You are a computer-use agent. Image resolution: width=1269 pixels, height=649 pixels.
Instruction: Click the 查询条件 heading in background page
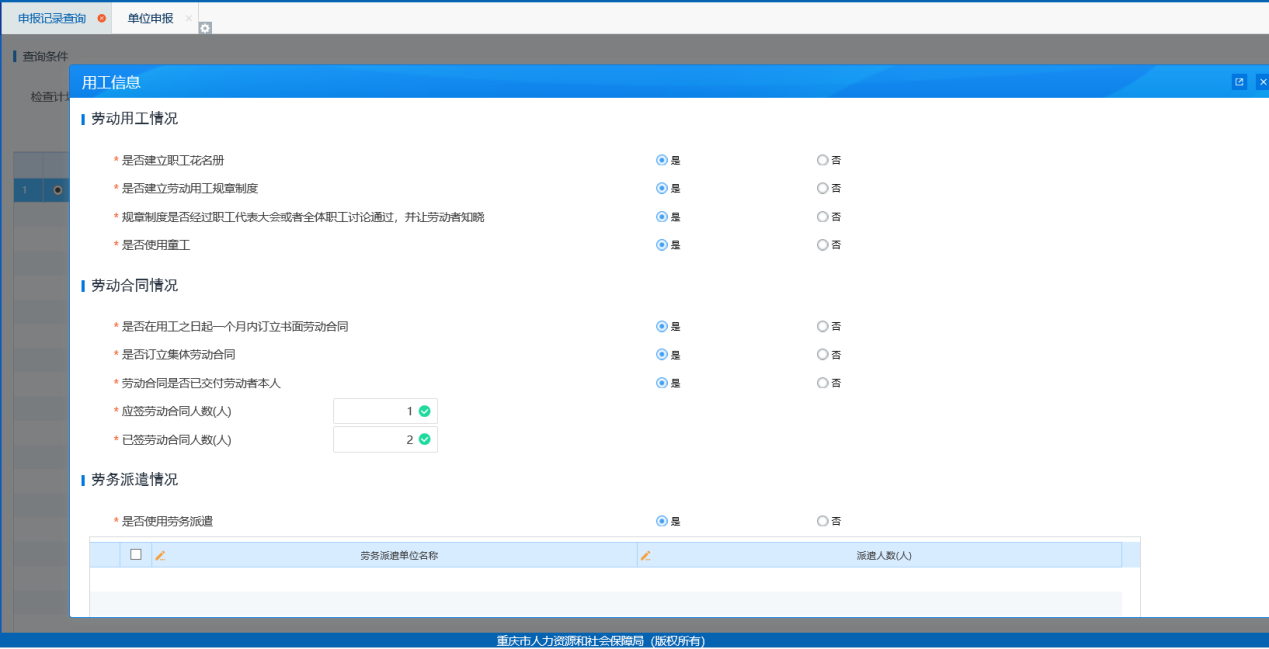click(x=45, y=56)
